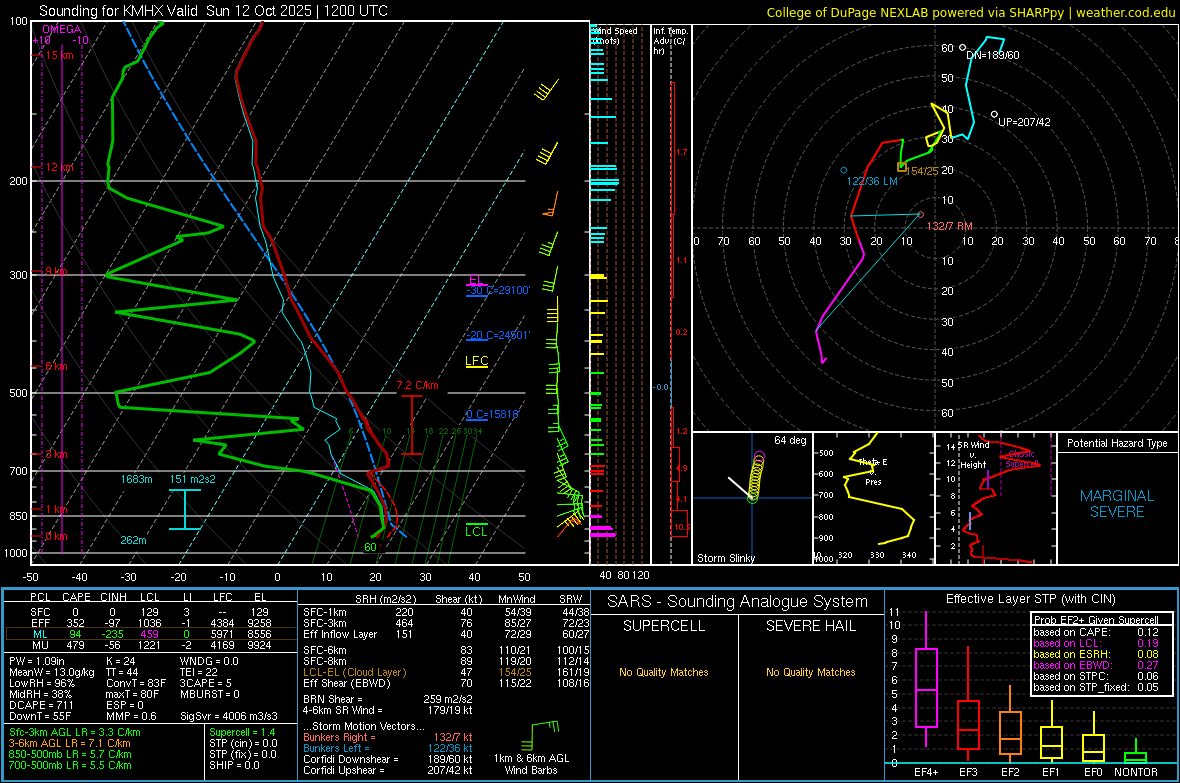The width and height of the screenshot is (1180, 783).
Task: Click the sounding title for KMHX
Action: 213,11
